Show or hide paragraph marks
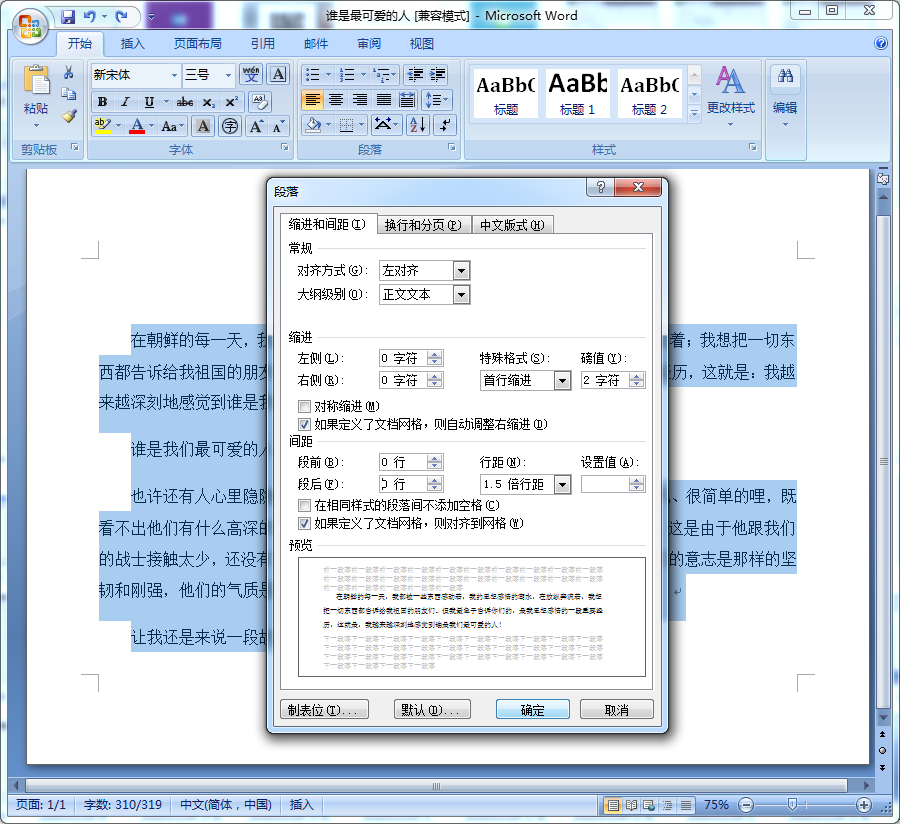 [x=445, y=125]
